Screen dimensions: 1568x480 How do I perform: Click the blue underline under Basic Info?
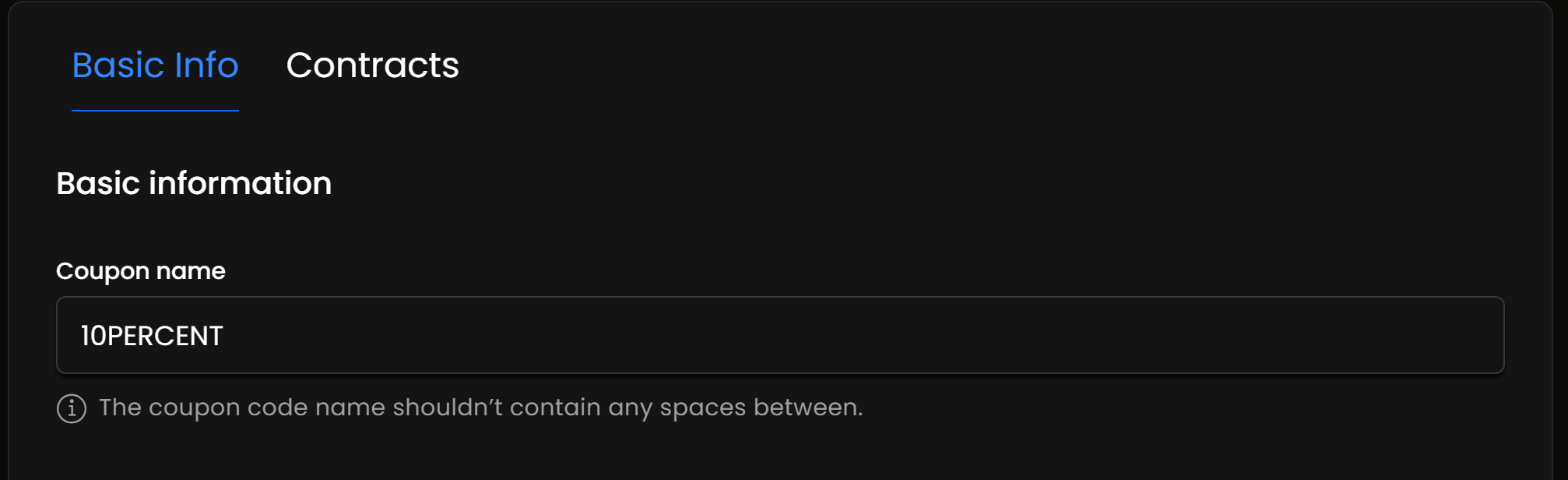pyautogui.click(x=155, y=110)
